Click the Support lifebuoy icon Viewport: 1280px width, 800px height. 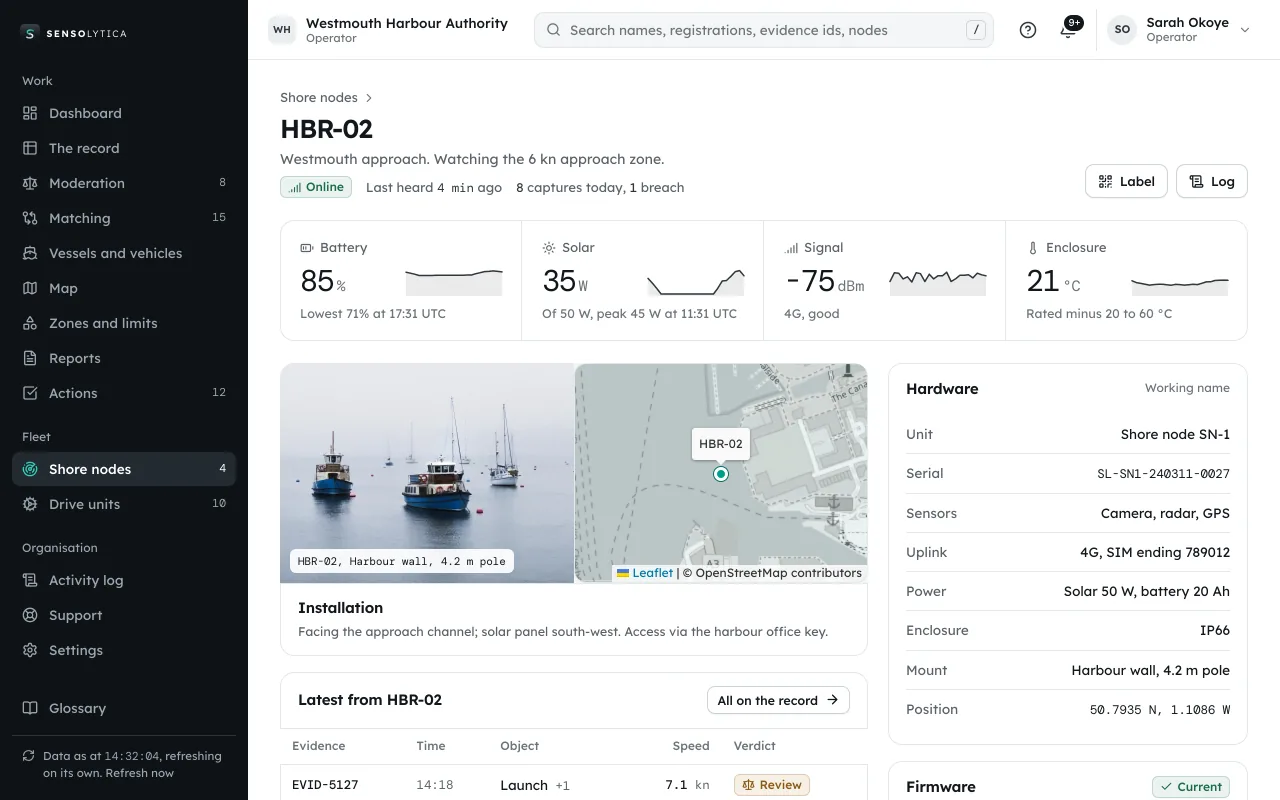30,615
